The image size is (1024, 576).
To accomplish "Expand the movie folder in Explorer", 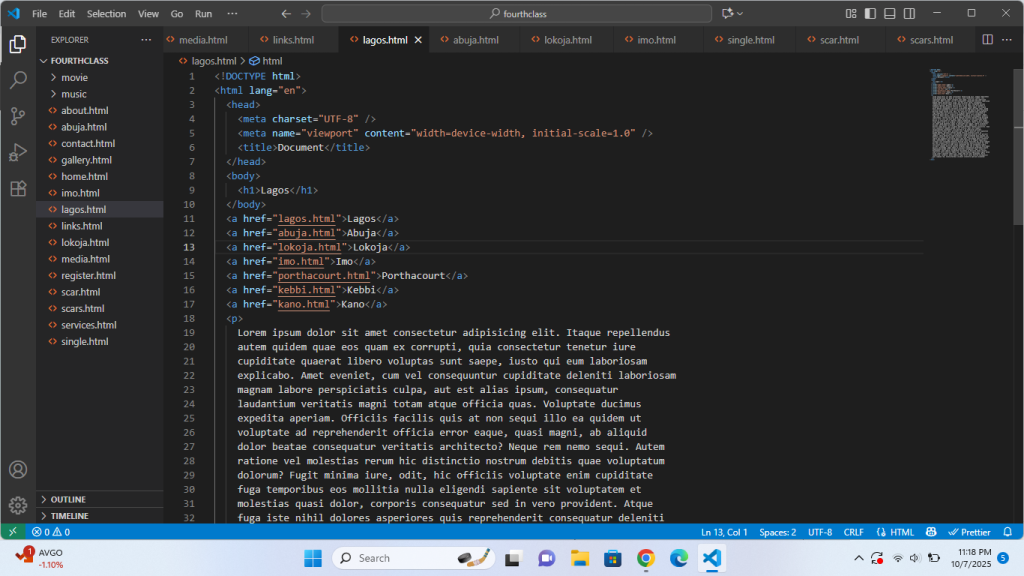I will click(x=74, y=77).
